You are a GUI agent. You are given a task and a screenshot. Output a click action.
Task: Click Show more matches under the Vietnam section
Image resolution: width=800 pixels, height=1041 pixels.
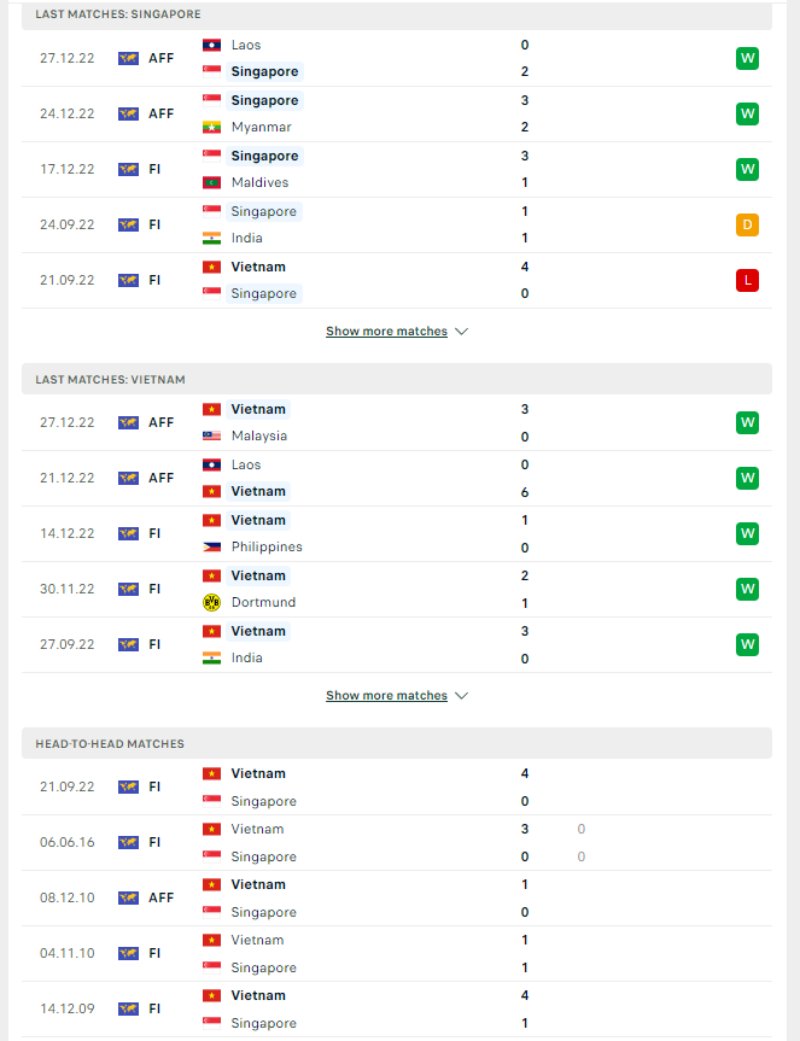click(x=386, y=696)
